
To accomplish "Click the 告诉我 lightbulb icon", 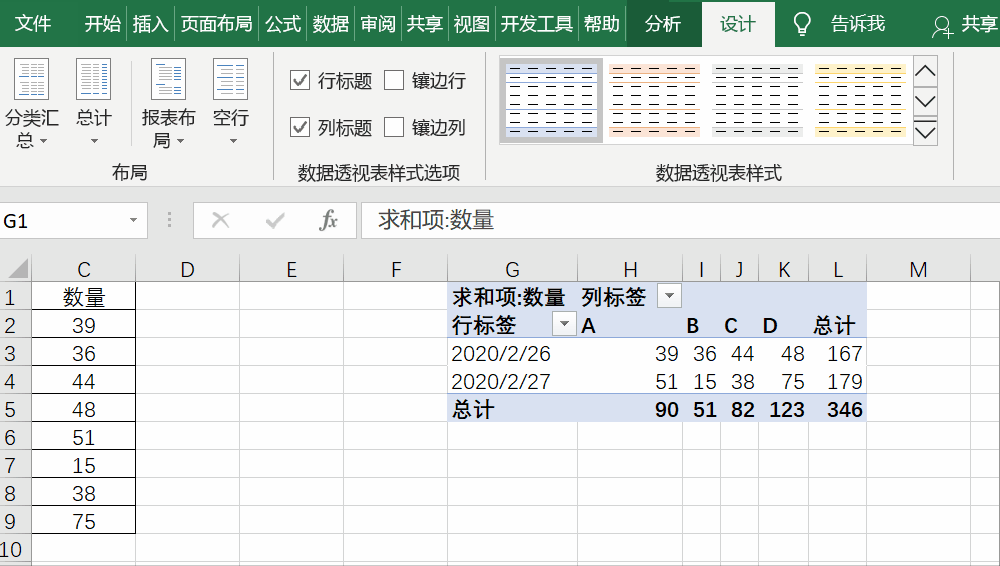I will click(x=801, y=24).
